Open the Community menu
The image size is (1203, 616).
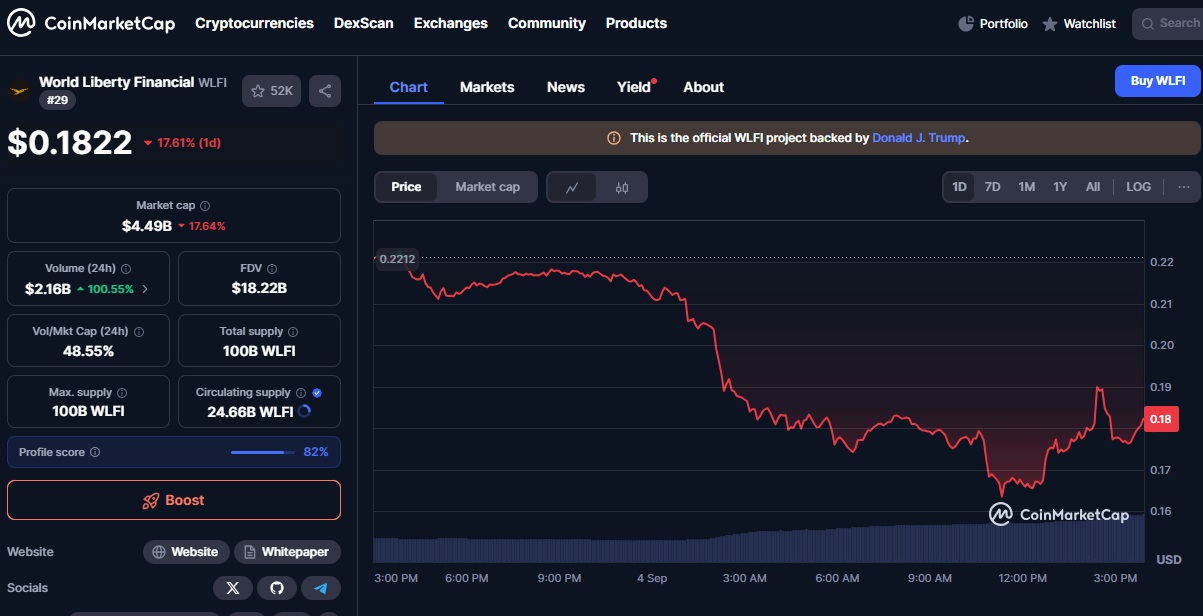pyautogui.click(x=547, y=23)
